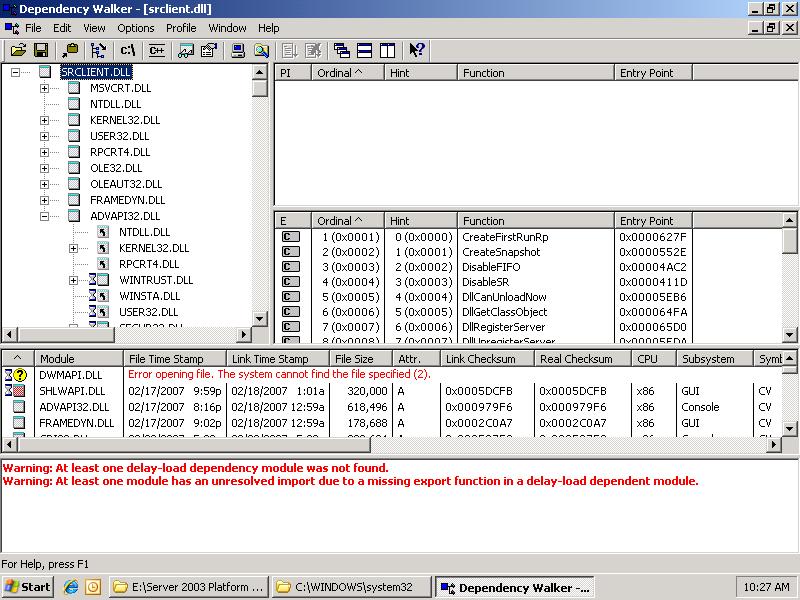Image resolution: width=800 pixels, height=600 pixels.
Task: Open System Information from the toolbar
Action: [x=238, y=50]
